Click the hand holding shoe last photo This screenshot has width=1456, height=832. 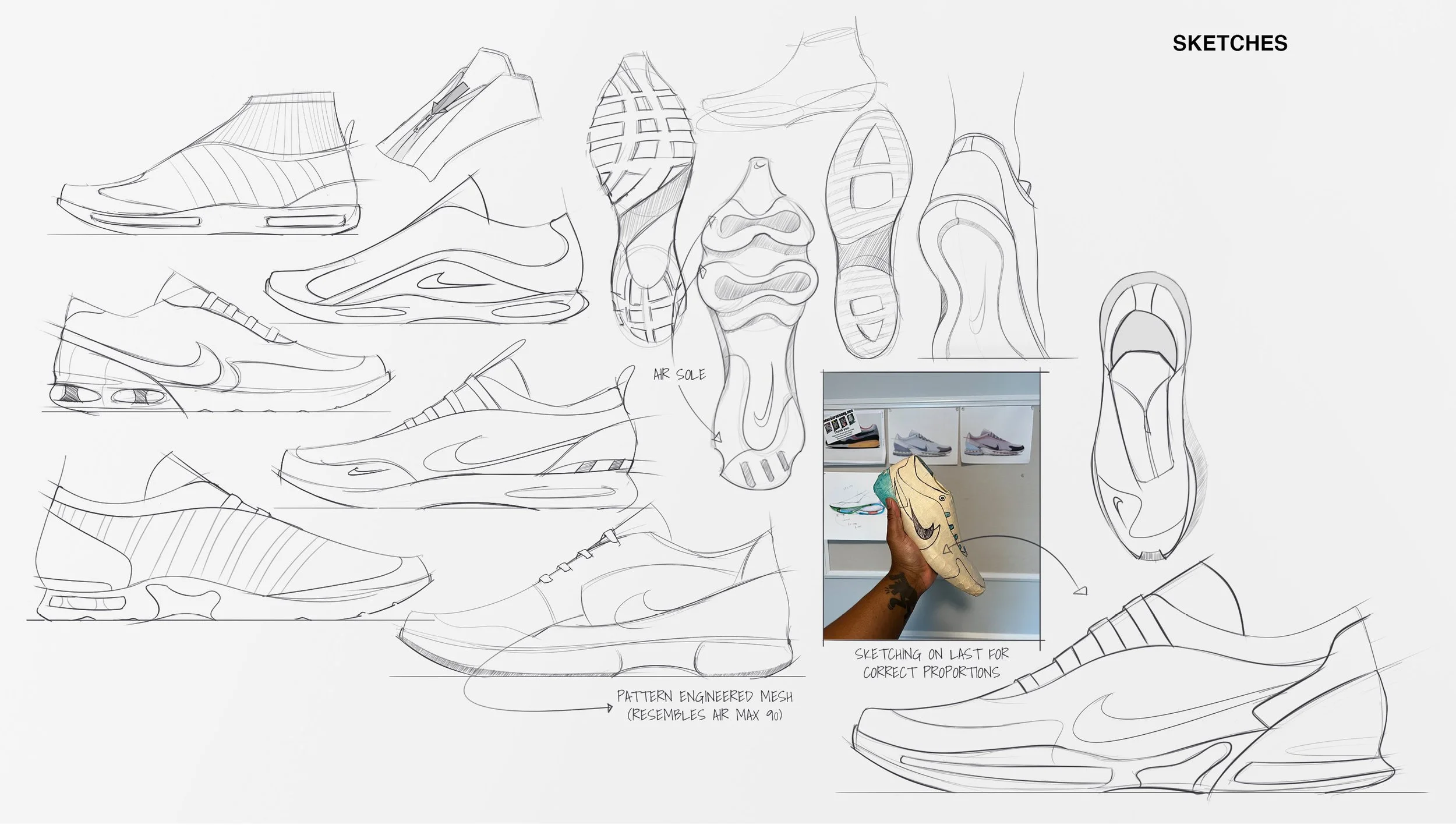931,507
